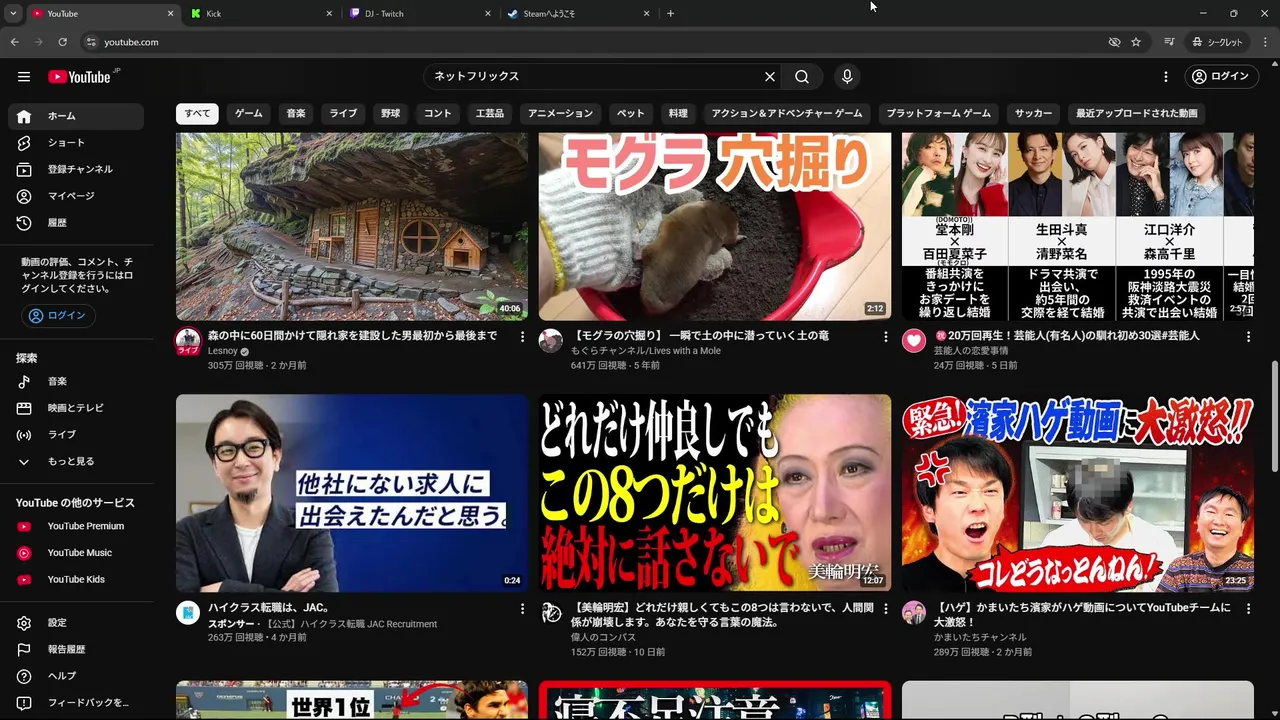This screenshot has width=1280, height=720.
Task: Reload the page
Action: coord(62,42)
